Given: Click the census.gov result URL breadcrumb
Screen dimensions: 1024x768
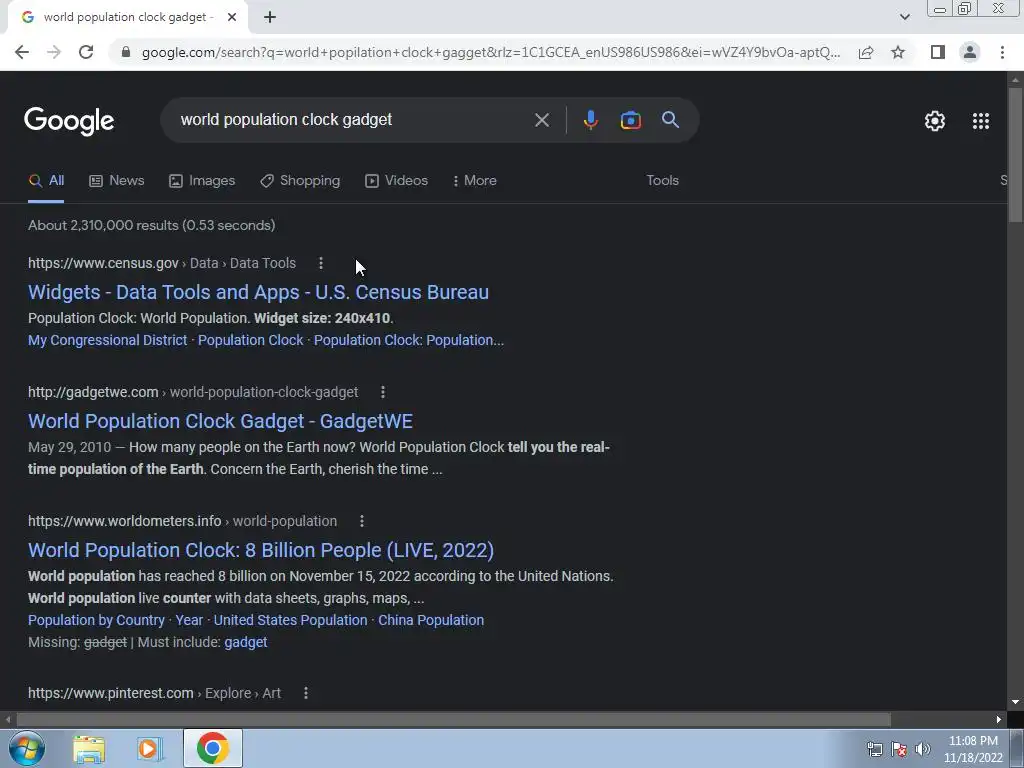Looking at the screenshot, I should click(x=162, y=263).
